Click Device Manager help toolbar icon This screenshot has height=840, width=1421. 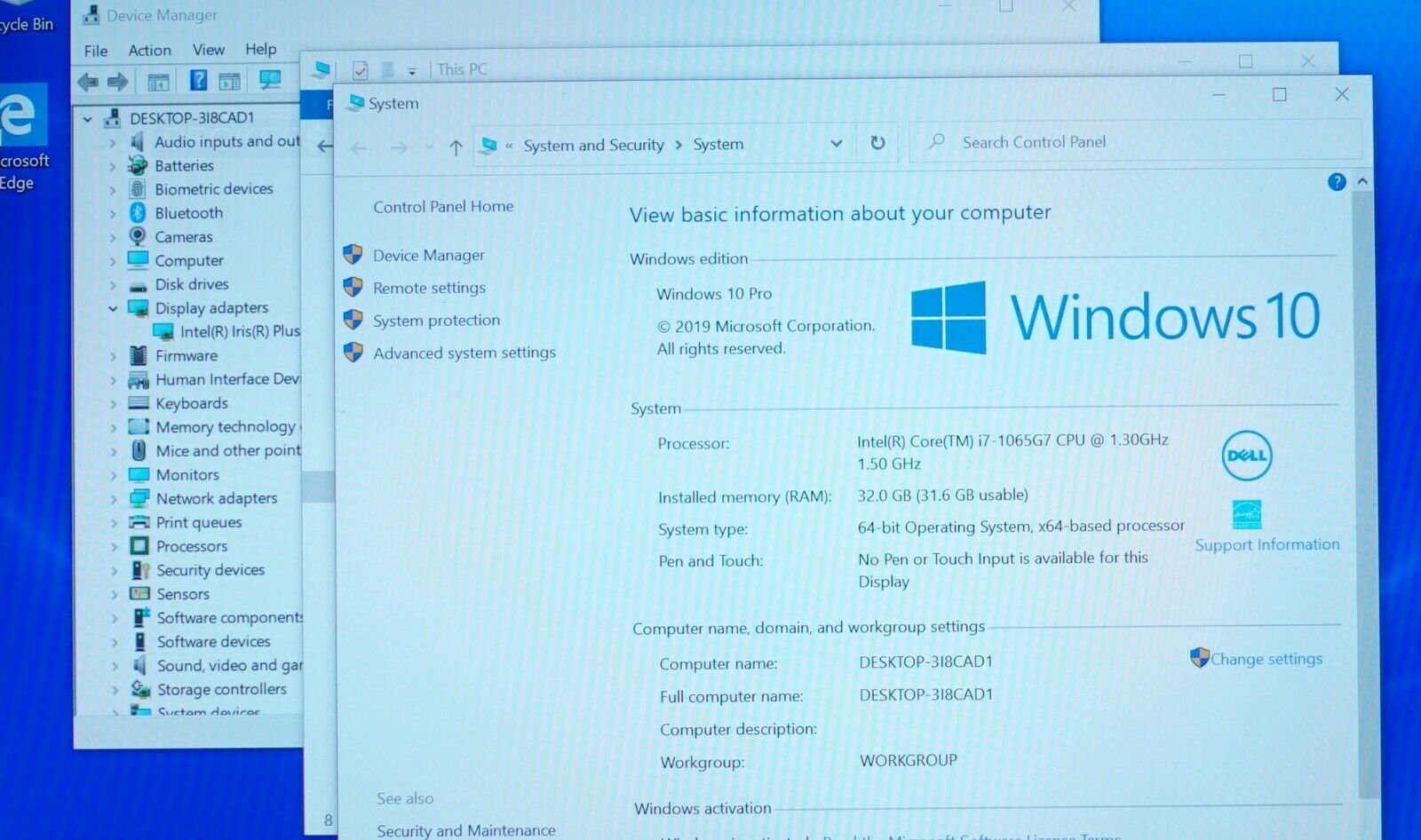point(198,81)
